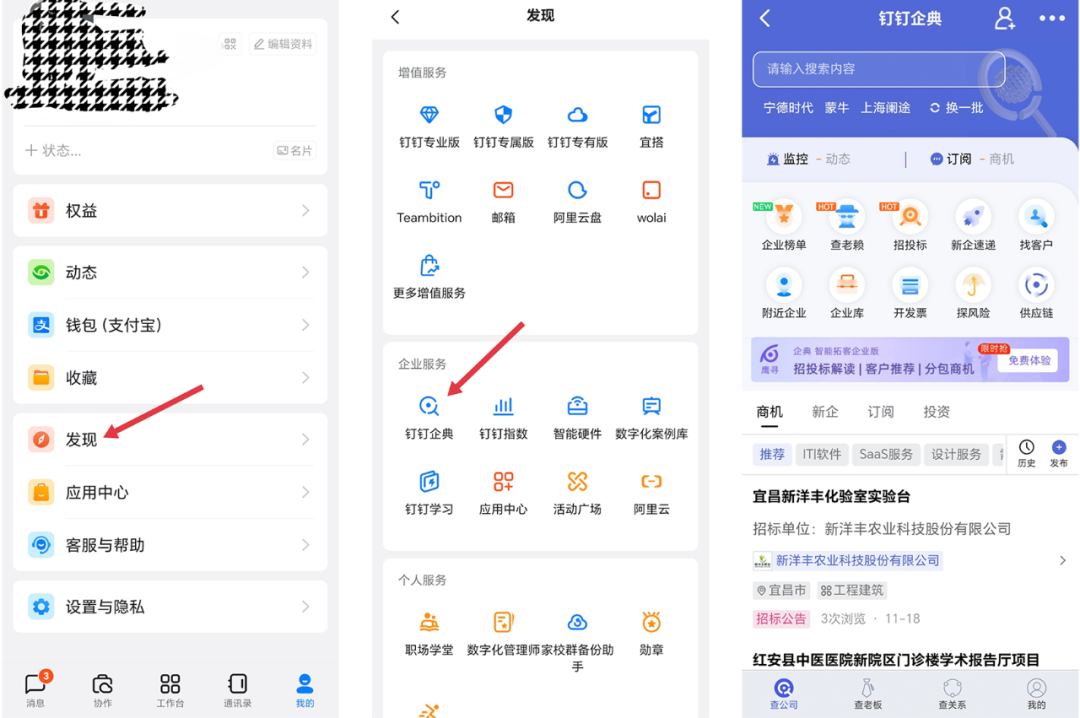Open 查老赖 icon

[847, 227]
